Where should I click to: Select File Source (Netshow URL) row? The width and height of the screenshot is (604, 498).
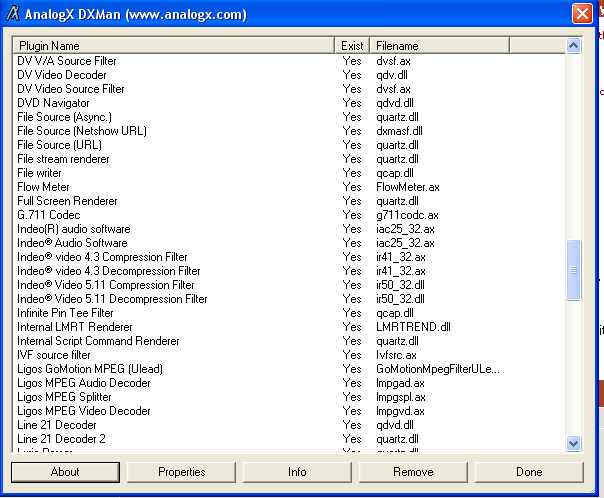pyautogui.click(x=289, y=131)
